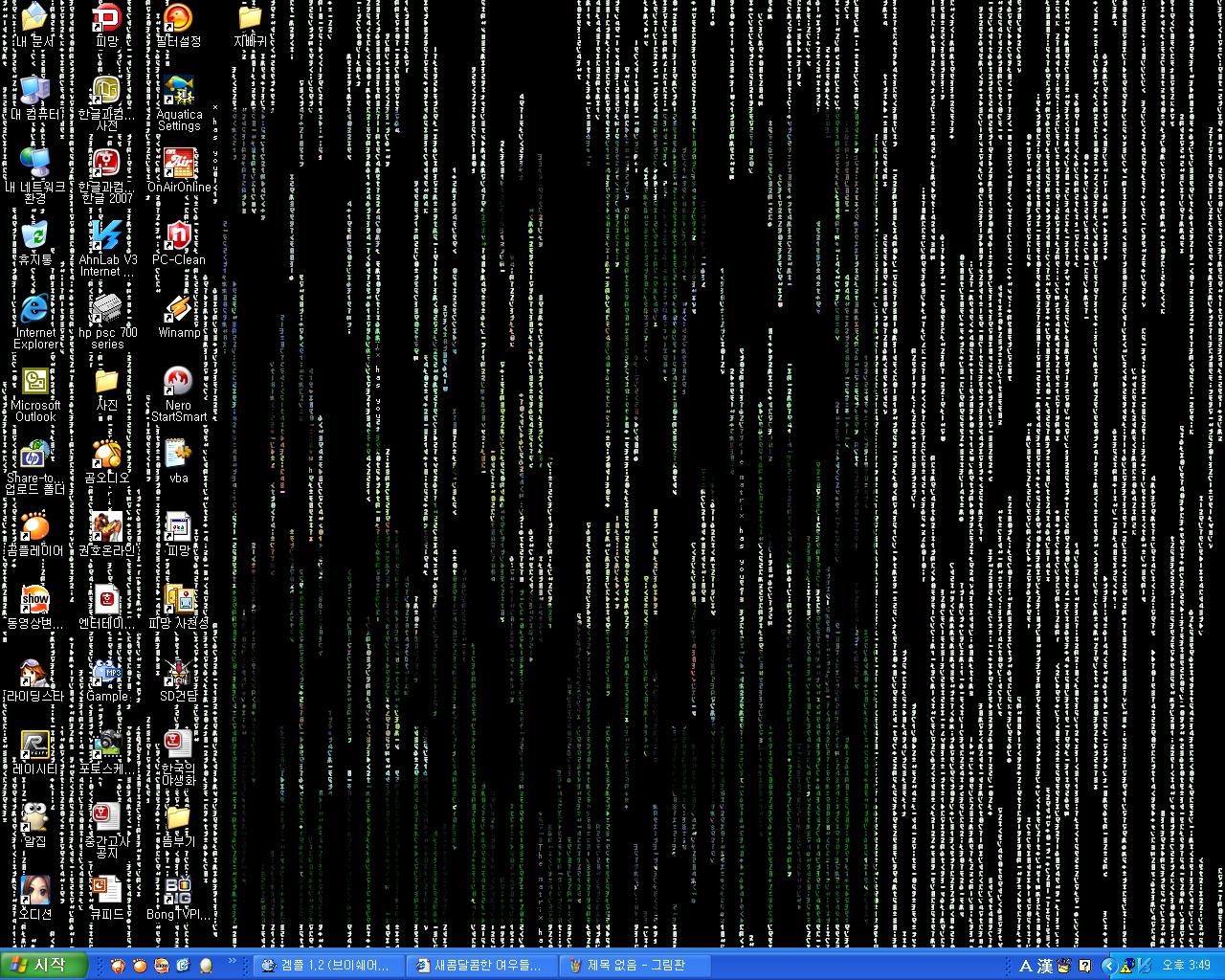Show hidden system tray icons
Image resolution: width=1225 pixels, height=980 pixels.
click(1110, 966)
